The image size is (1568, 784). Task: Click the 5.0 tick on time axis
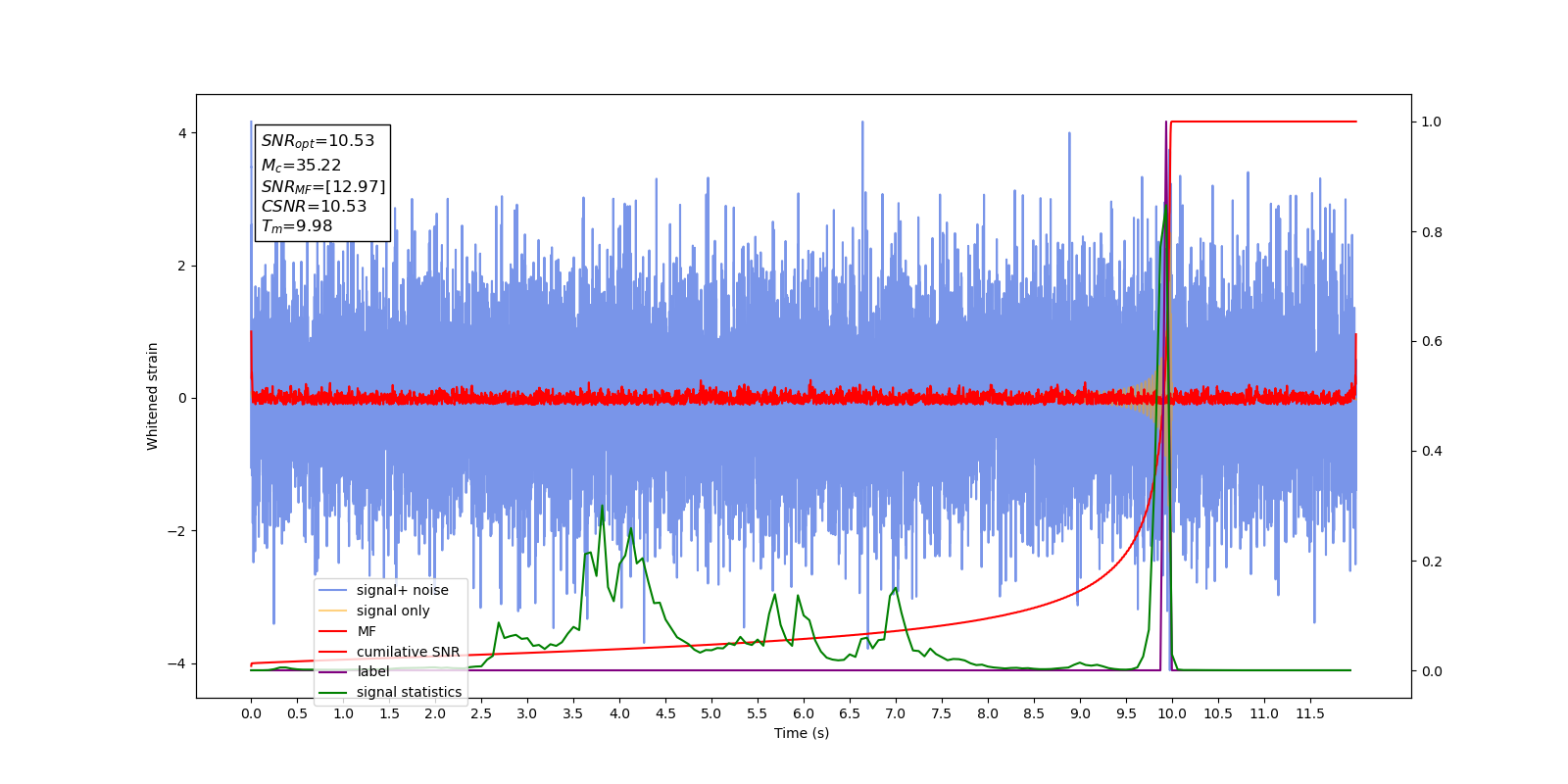(x=711, y=713)
